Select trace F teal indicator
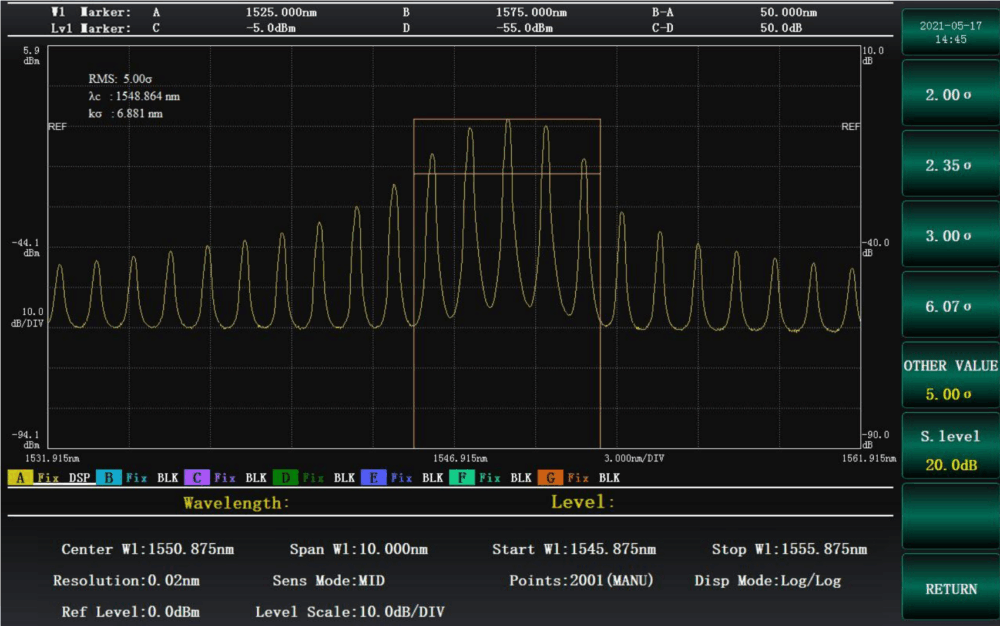The width and height of the screenshot is (1000, 626). [461, 478]
